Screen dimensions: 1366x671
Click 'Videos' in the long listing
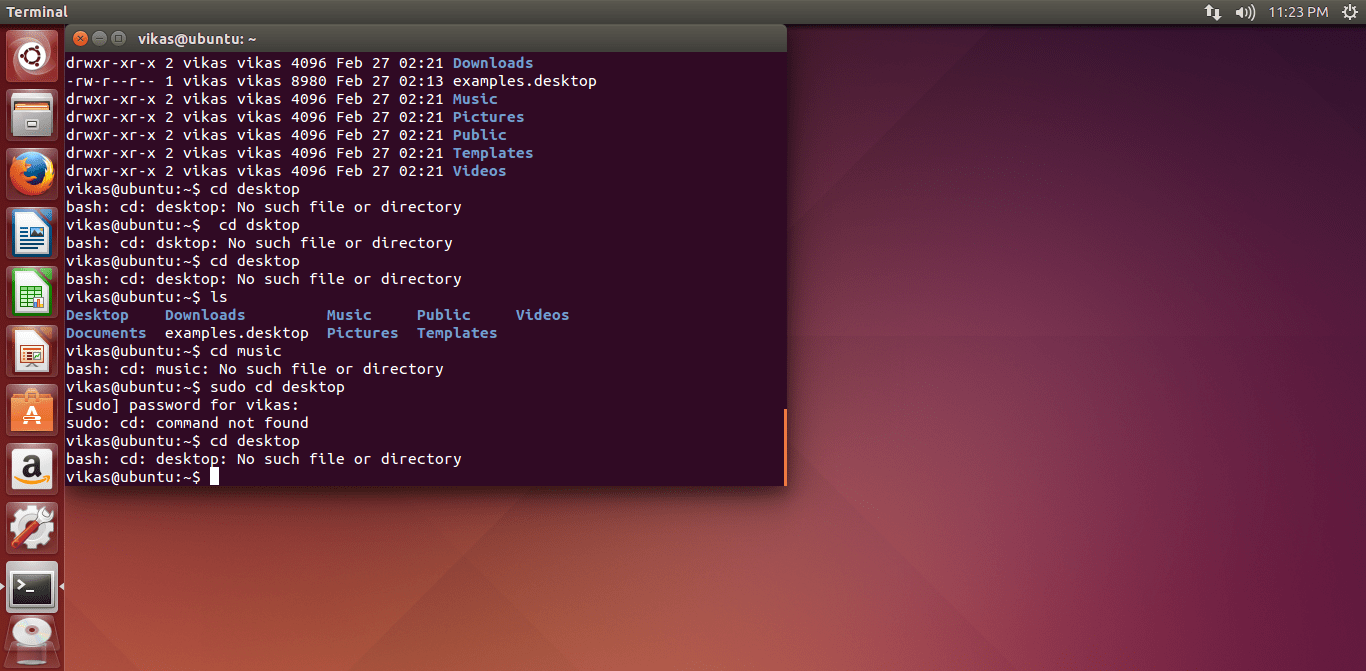click(480, 171)
